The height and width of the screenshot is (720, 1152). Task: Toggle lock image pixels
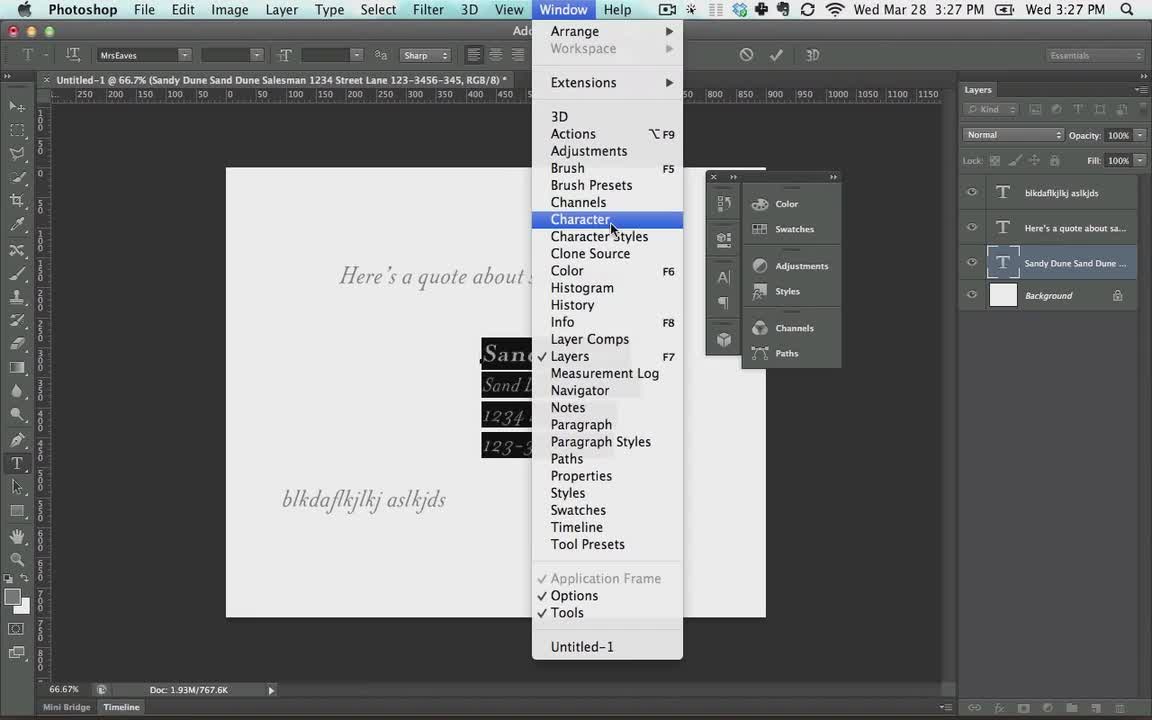[x=1015, y=160]
